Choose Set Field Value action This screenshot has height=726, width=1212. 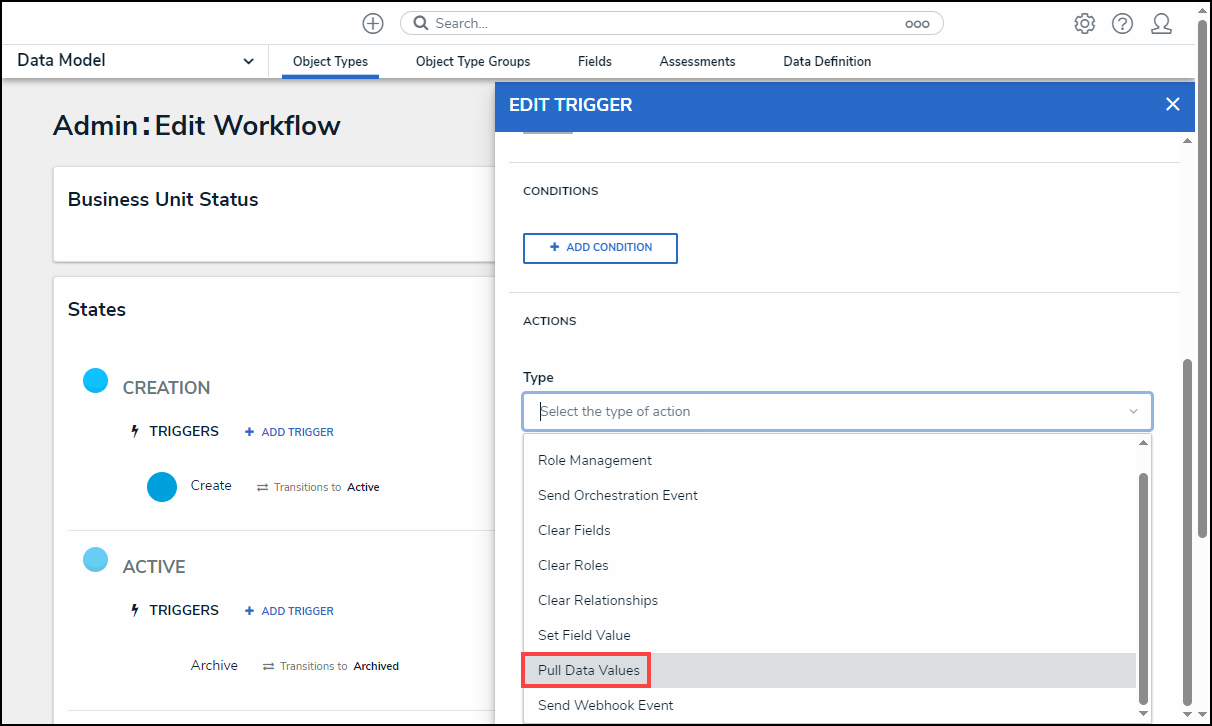tap(584, 635)
